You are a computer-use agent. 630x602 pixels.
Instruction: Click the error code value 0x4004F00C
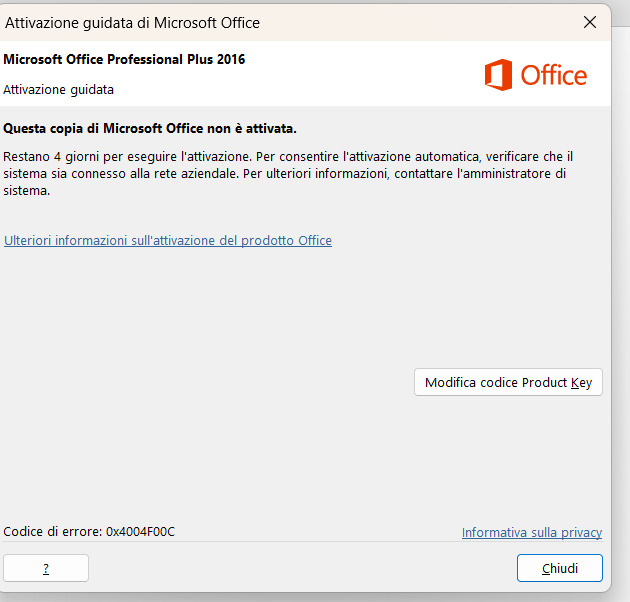(140, 532)
